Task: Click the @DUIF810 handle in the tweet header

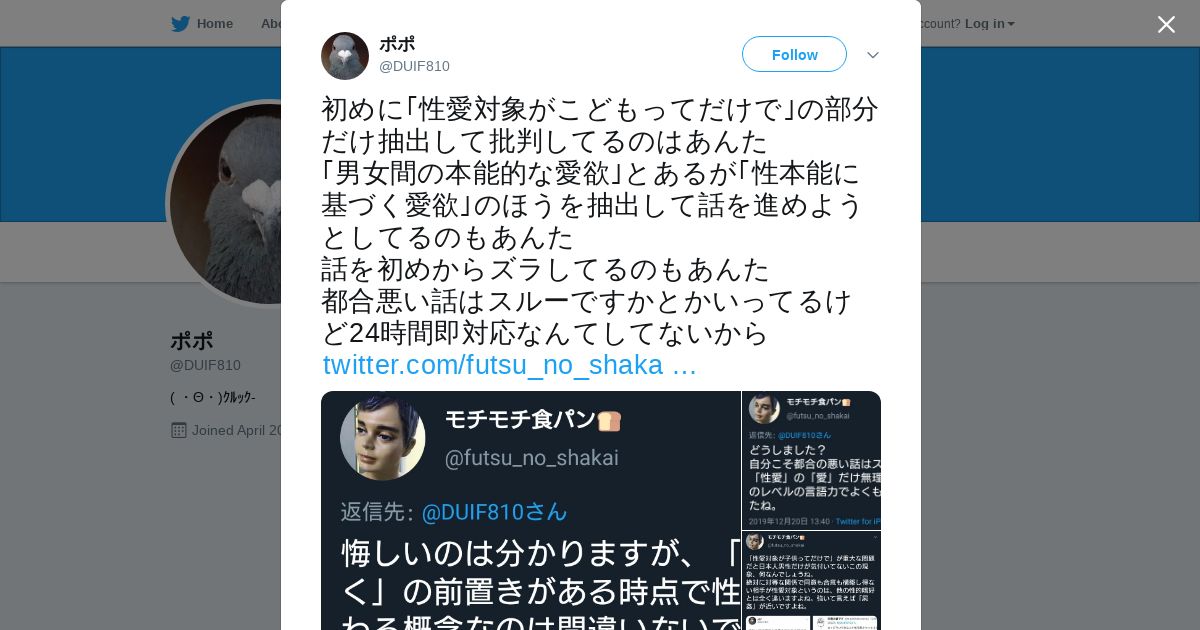Action: [x=414, y=66]
